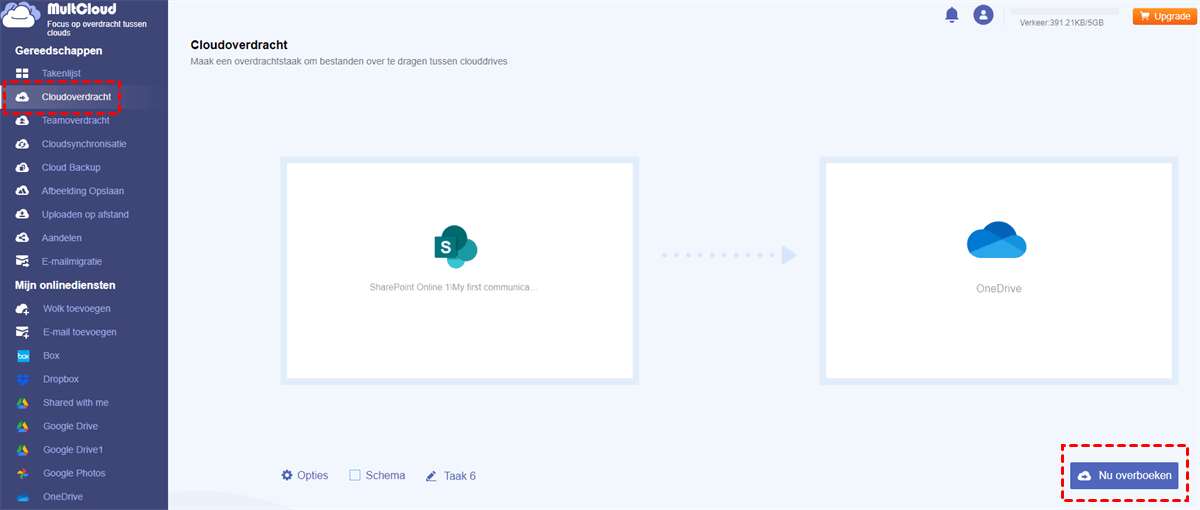Click the Wolk toevoegen cloud-plus icon

(x=22, y=309)
